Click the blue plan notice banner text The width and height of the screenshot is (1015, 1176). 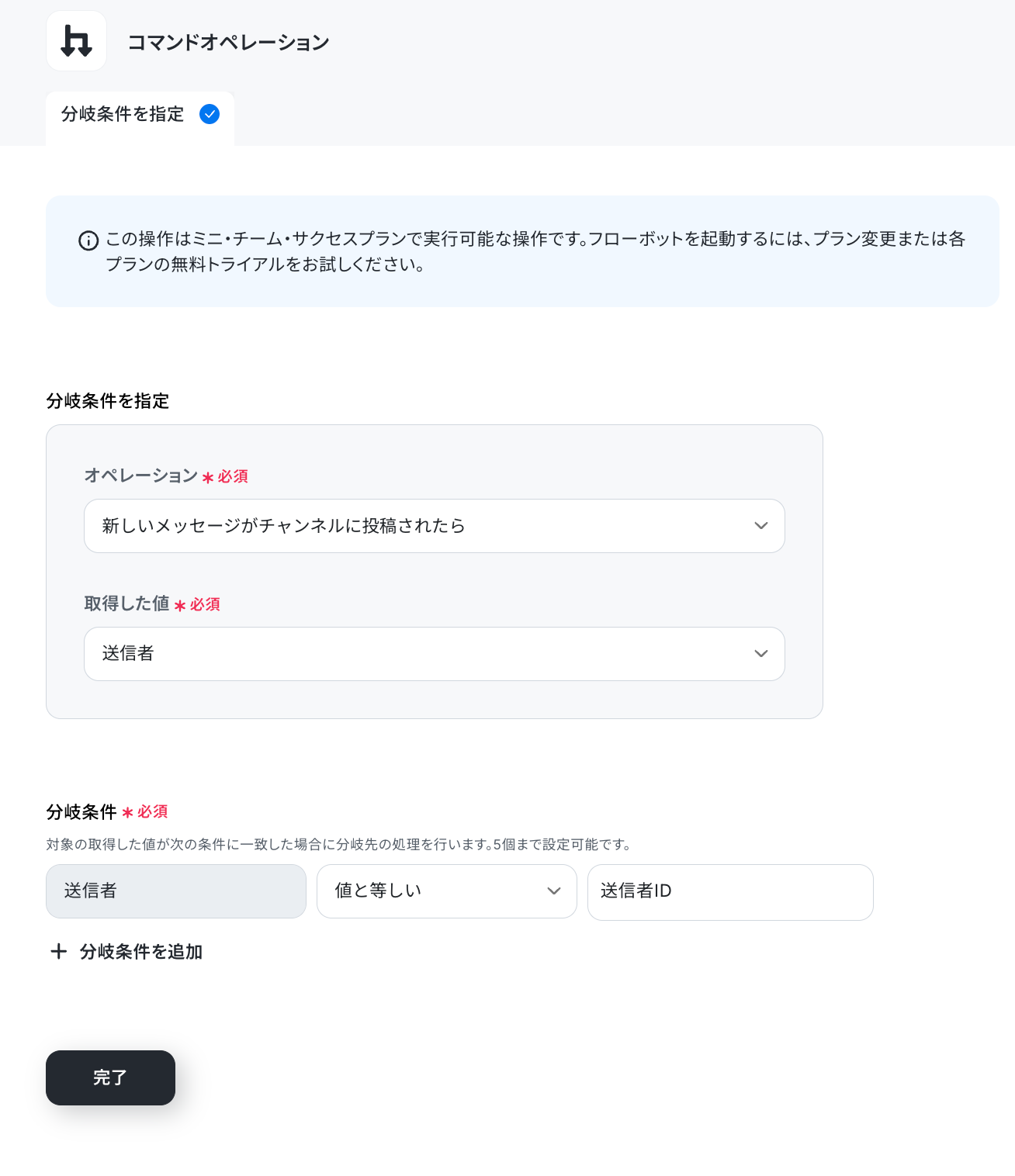pos(535,251)
